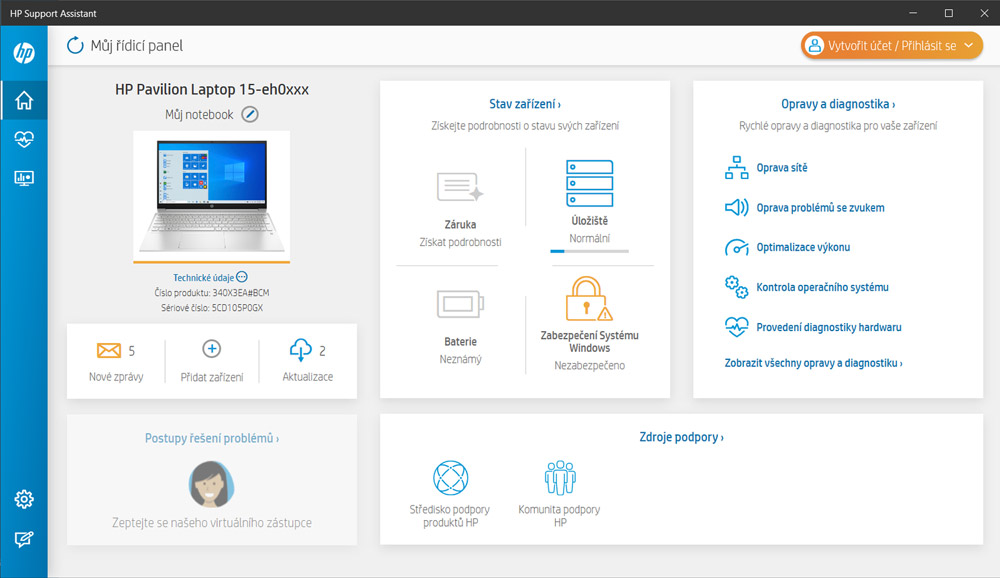Click the performance optimization gauge icon
The height and width of the screenshot is (578, 1000).
click(x=737, y=248)
